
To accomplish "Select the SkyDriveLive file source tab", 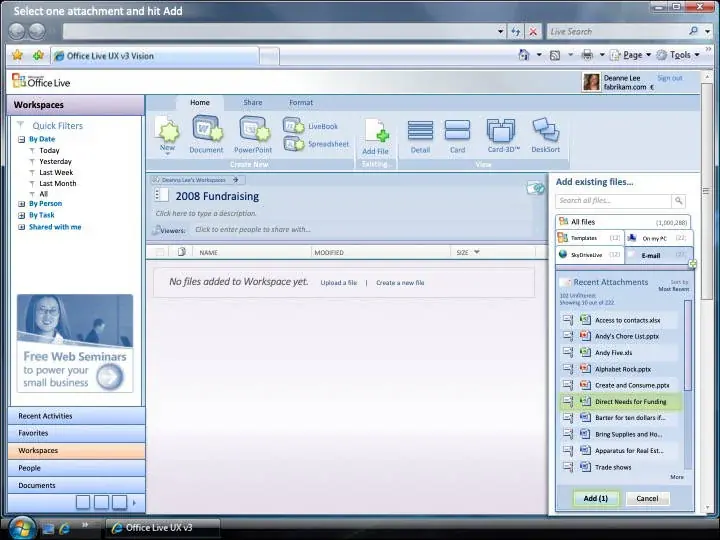I will coord(590,254).
